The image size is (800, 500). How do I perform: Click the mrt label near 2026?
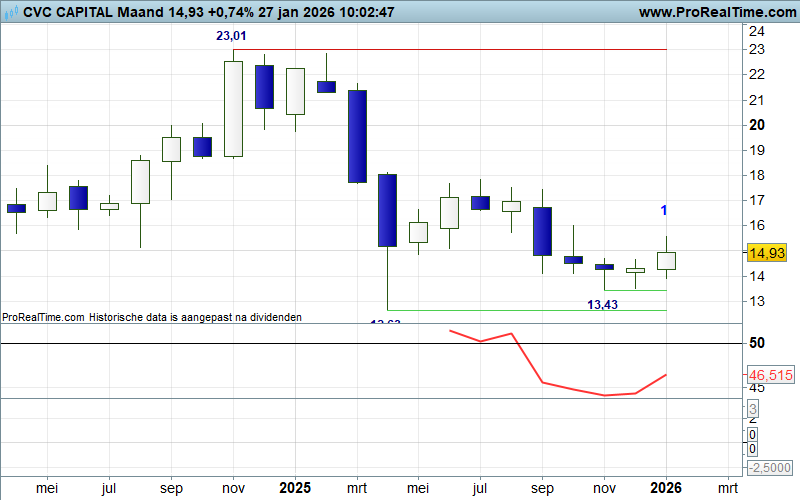[728, 488]
